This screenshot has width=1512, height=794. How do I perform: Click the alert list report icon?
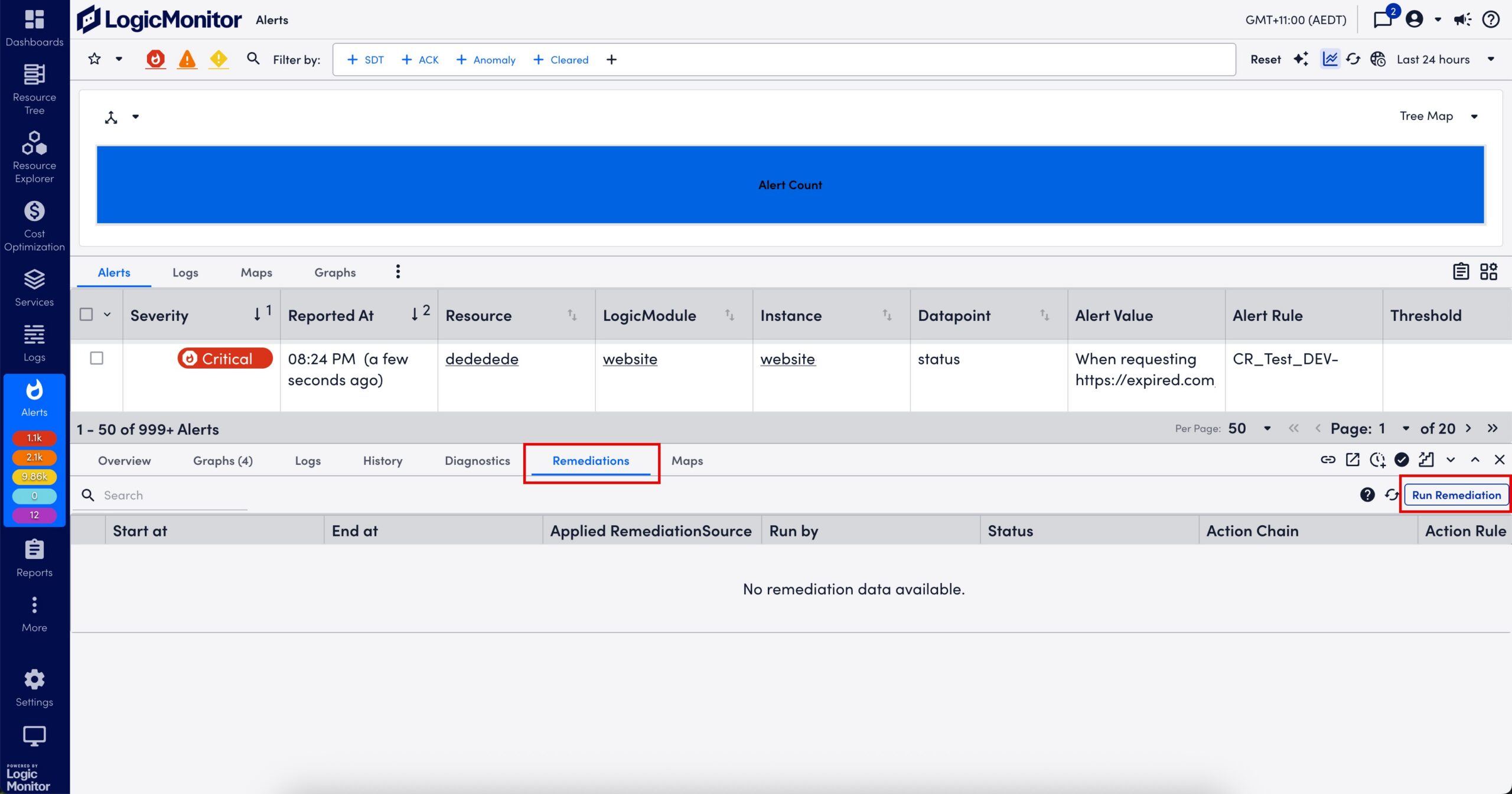click(1461, 272)
